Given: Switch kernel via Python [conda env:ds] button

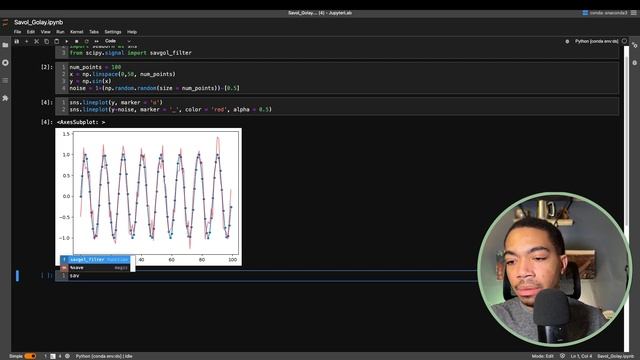Looking at the screenshot, I should pos(596,41).
